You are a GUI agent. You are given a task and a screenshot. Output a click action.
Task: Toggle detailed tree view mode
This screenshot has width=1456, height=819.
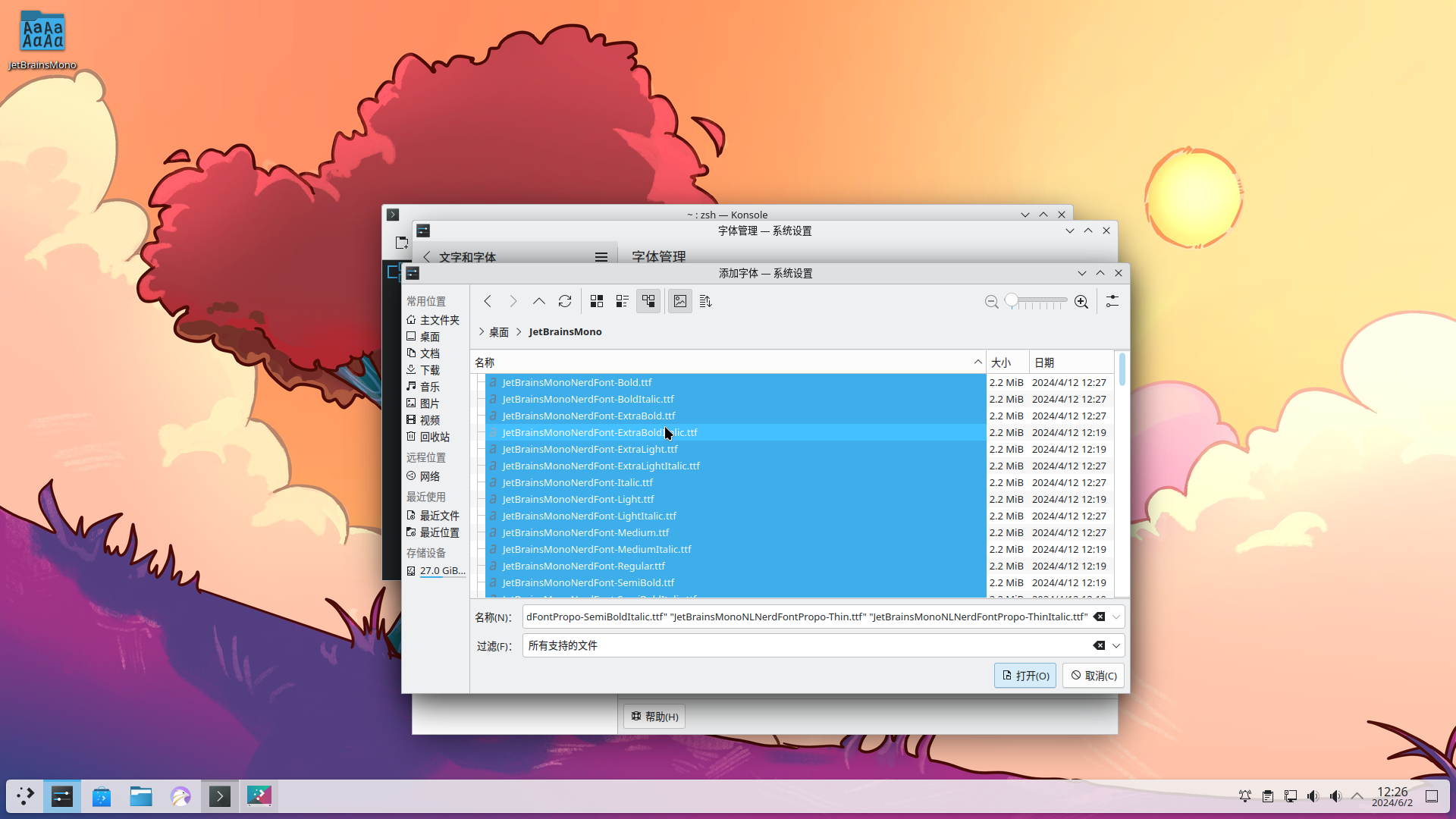click(648, 302)
